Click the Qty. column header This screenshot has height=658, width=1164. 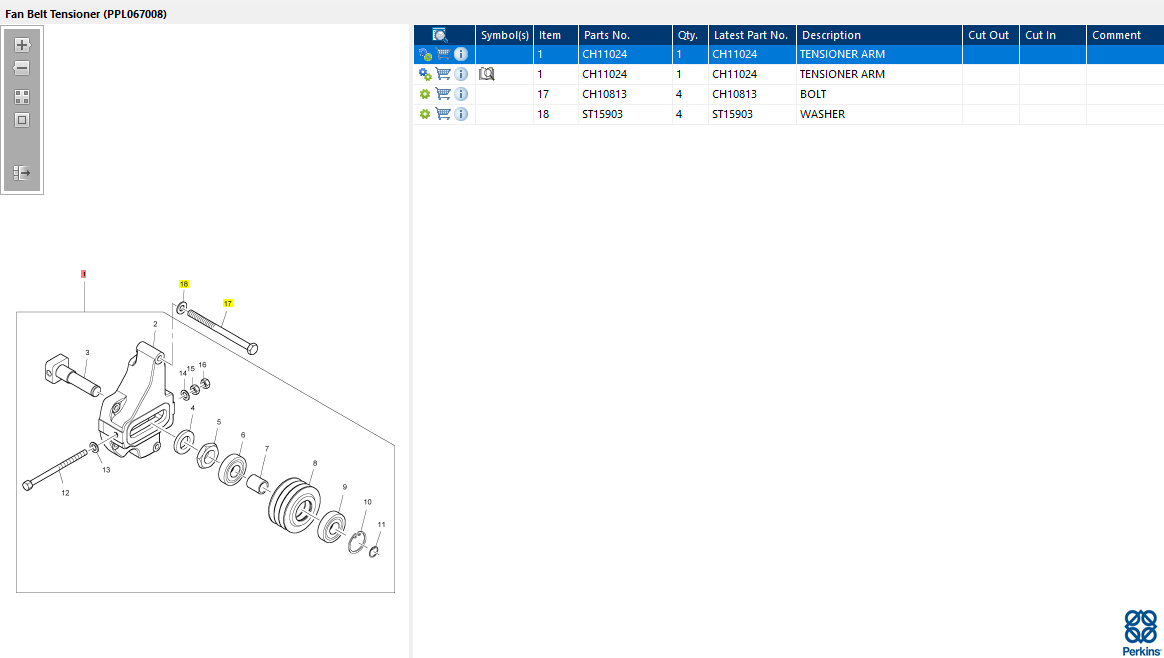click(x=690, y=35)
